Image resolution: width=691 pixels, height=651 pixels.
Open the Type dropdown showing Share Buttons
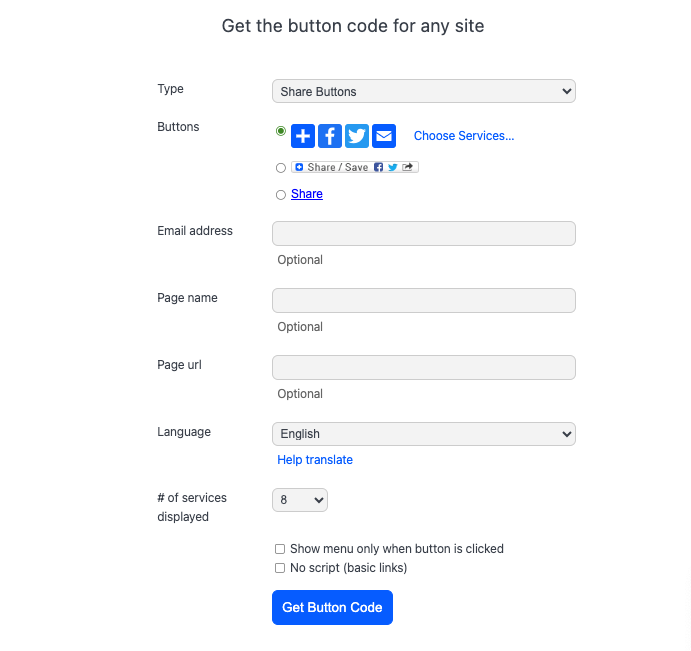point(424,91)
